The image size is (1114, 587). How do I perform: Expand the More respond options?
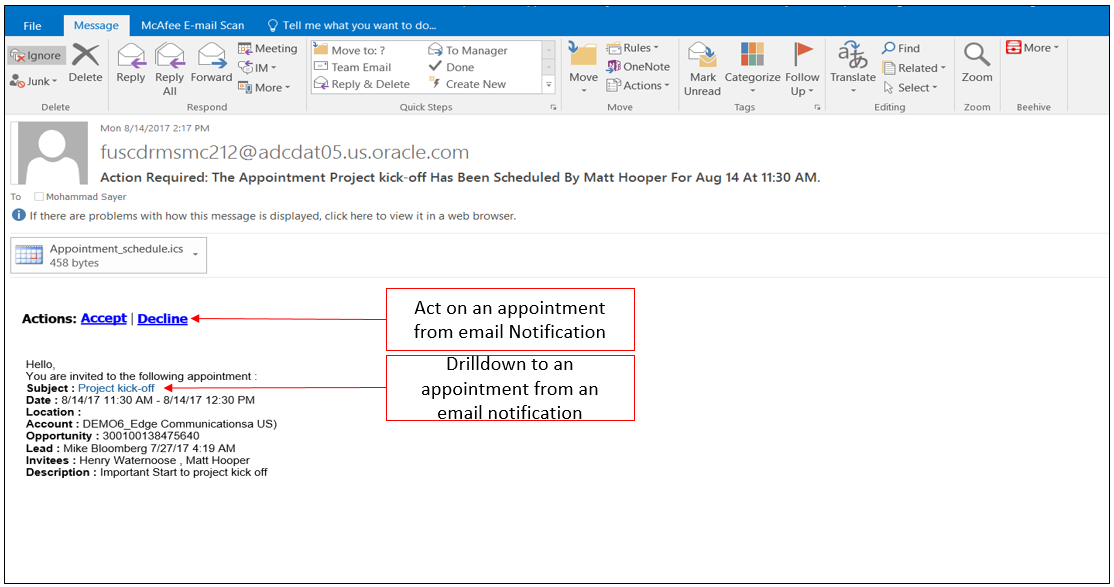coord(264,87)
